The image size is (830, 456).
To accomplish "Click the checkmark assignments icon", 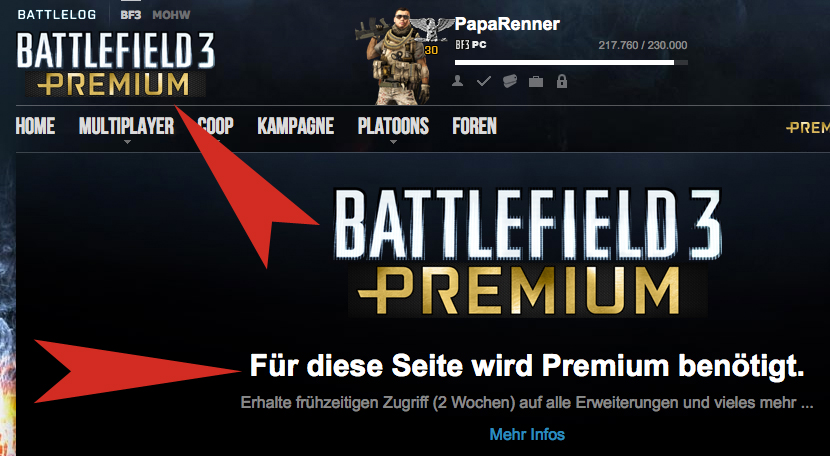I will (x=484, y=82).
